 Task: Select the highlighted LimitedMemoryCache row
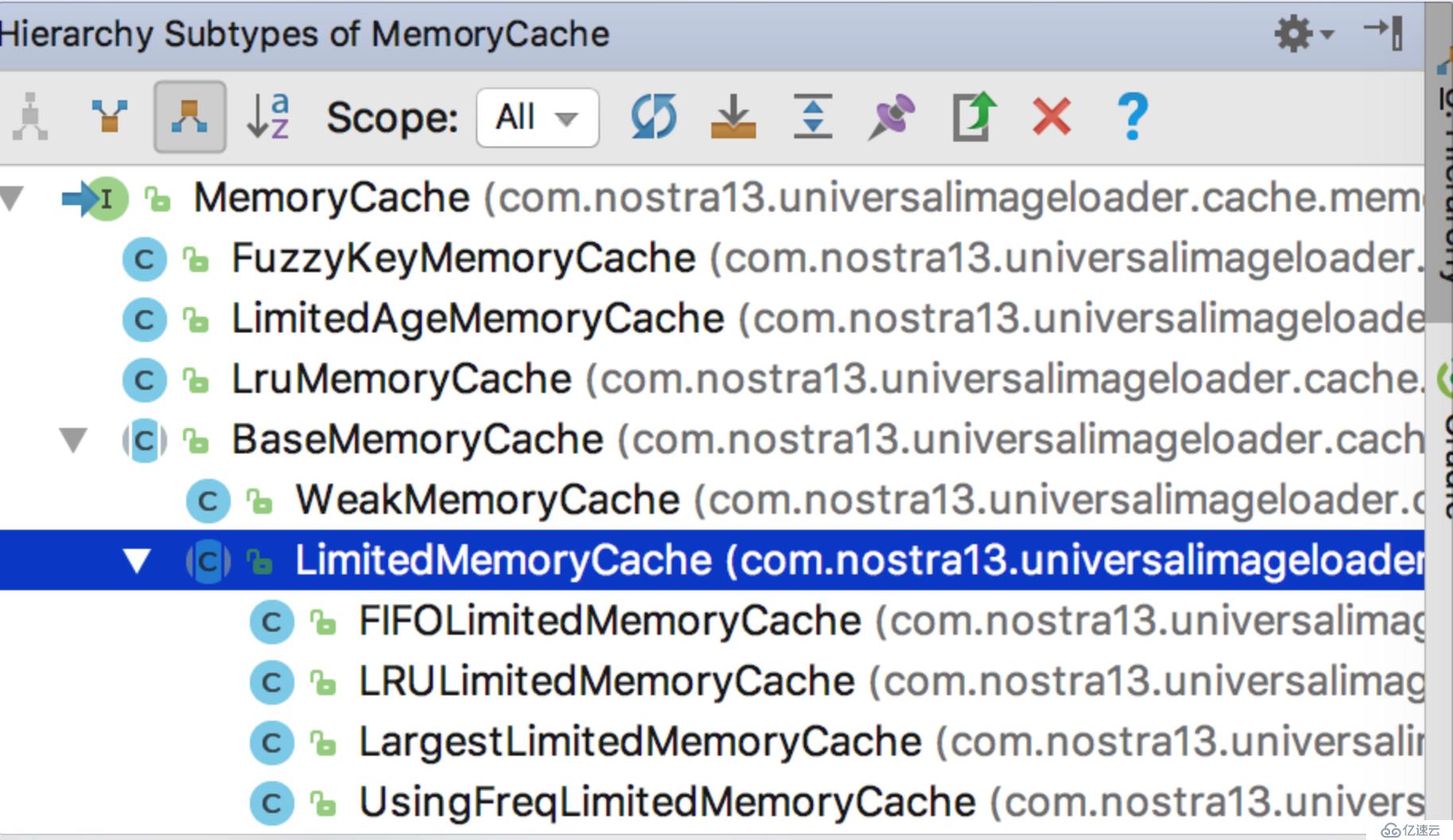tap(712, 561)
